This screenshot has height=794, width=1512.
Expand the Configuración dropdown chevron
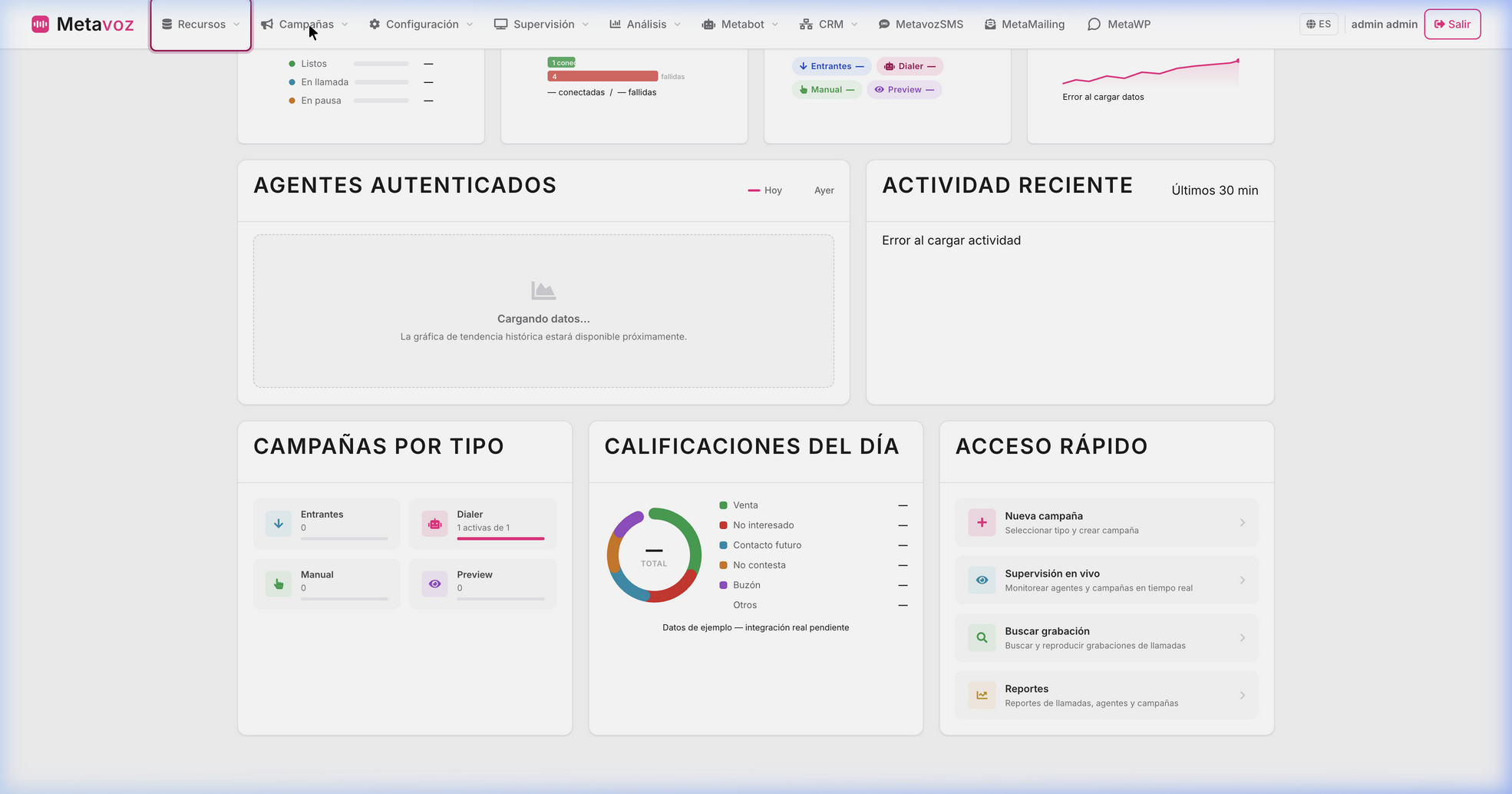coord(470,25)
